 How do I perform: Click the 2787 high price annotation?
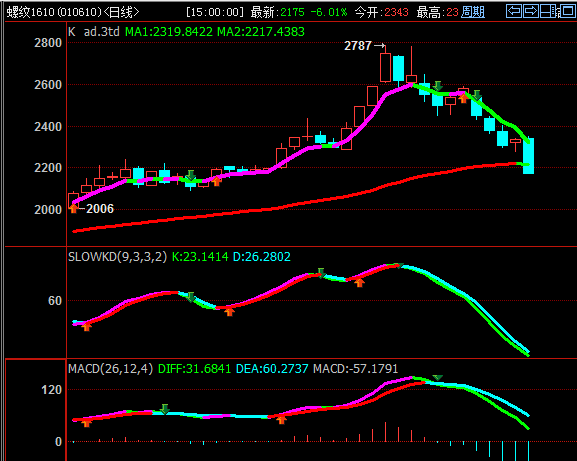(358, 46)
